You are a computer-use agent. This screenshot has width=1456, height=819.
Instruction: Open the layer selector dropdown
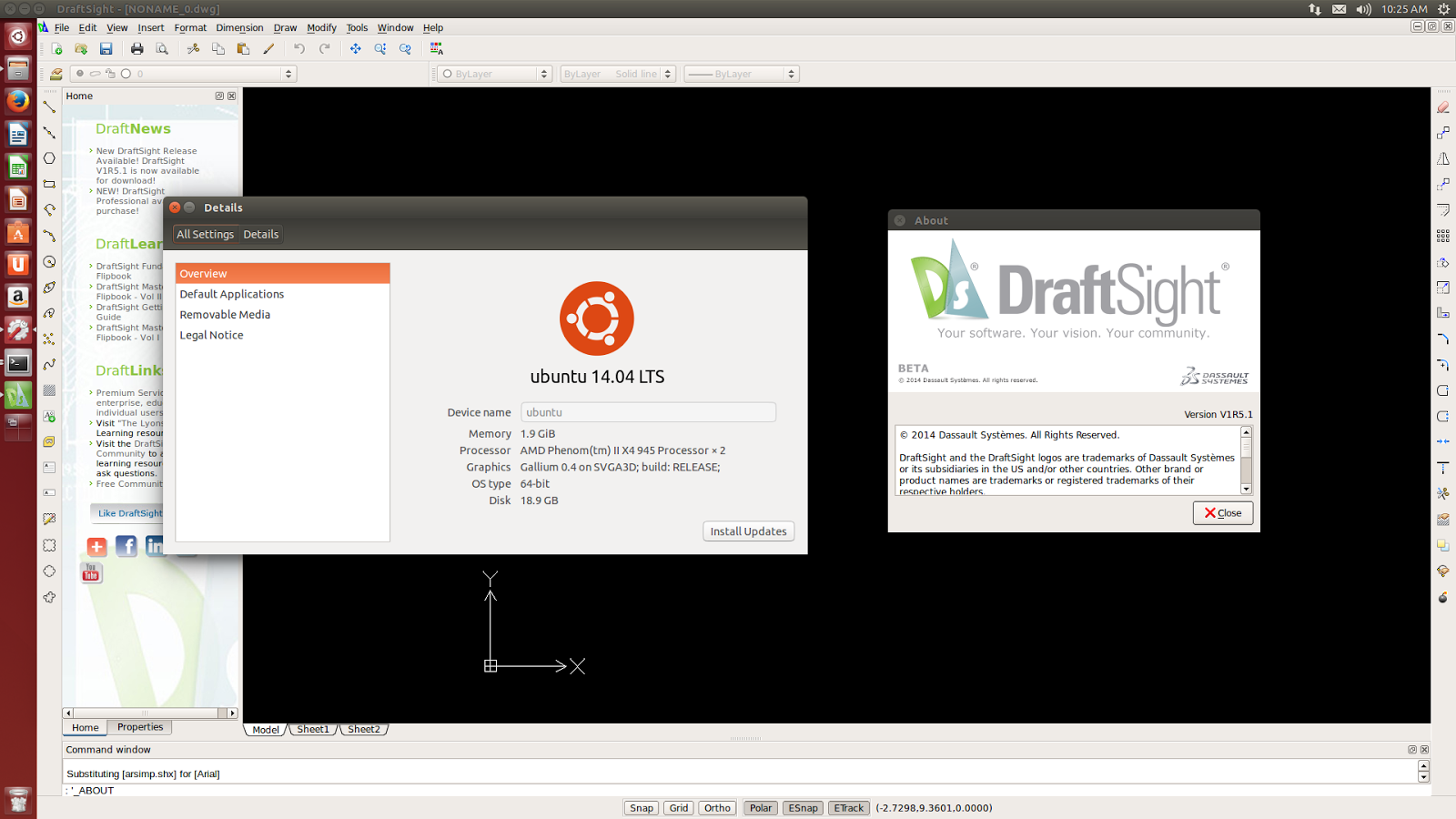click(x=184, y=74)
